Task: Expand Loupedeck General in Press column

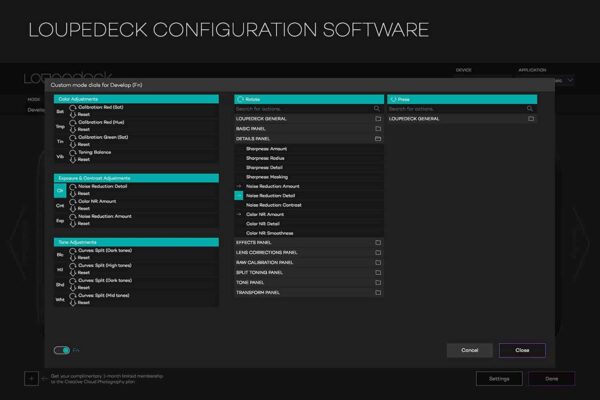Action: click(531, 119)
